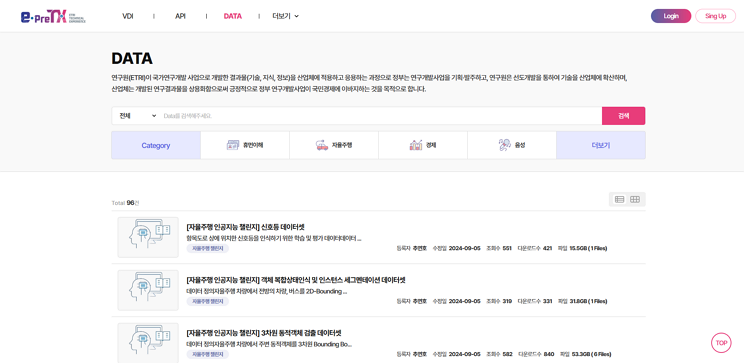Click the pink 검색 search button

(623, 116)
